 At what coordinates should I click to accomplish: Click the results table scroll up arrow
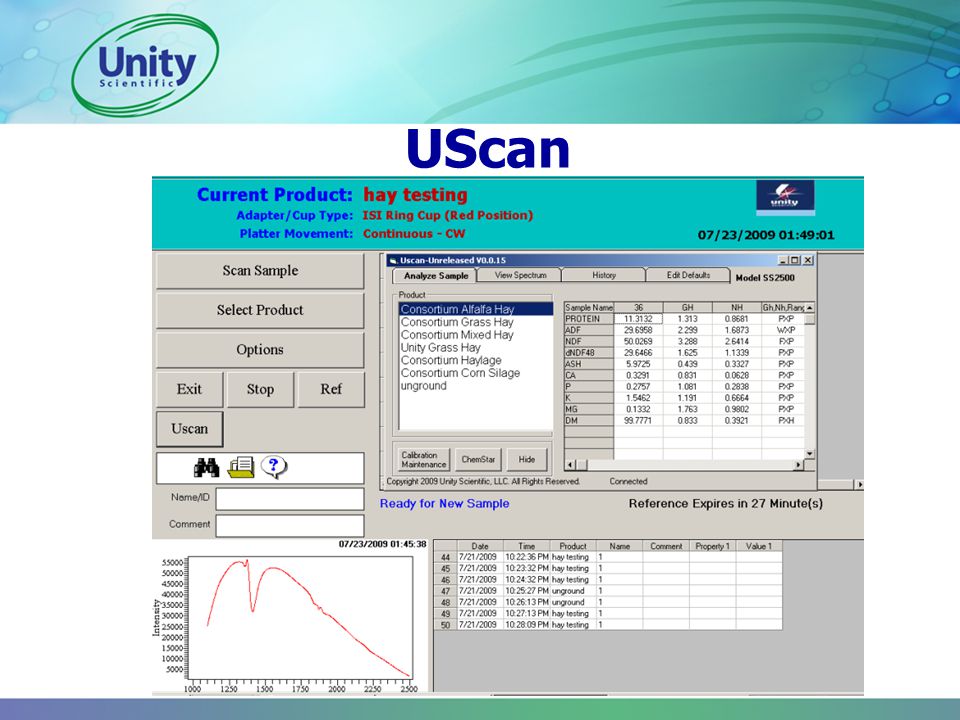click(810, 307)
